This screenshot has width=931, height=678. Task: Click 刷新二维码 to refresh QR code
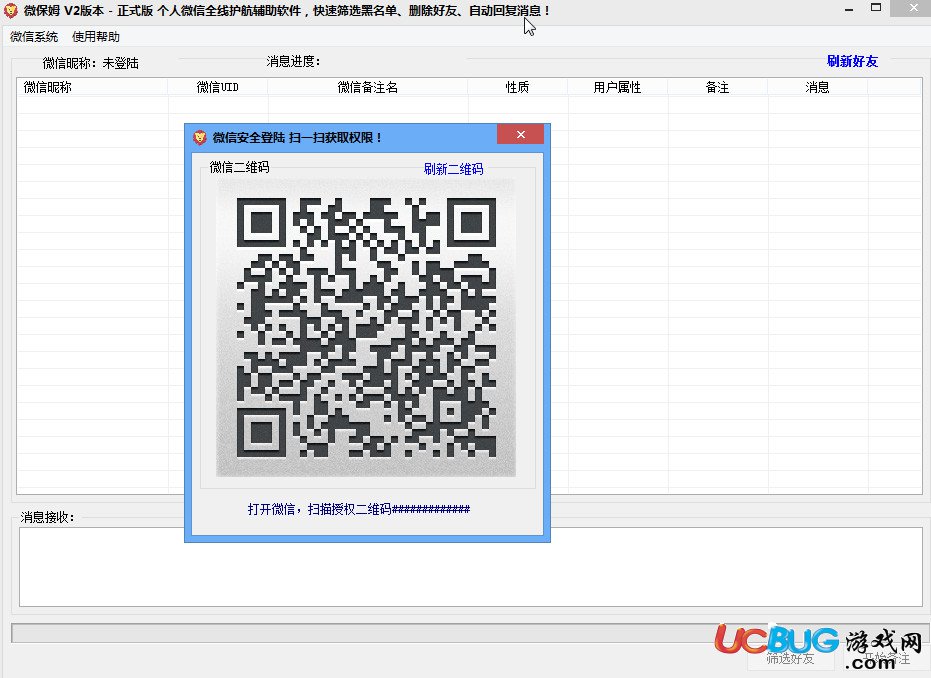453,169
